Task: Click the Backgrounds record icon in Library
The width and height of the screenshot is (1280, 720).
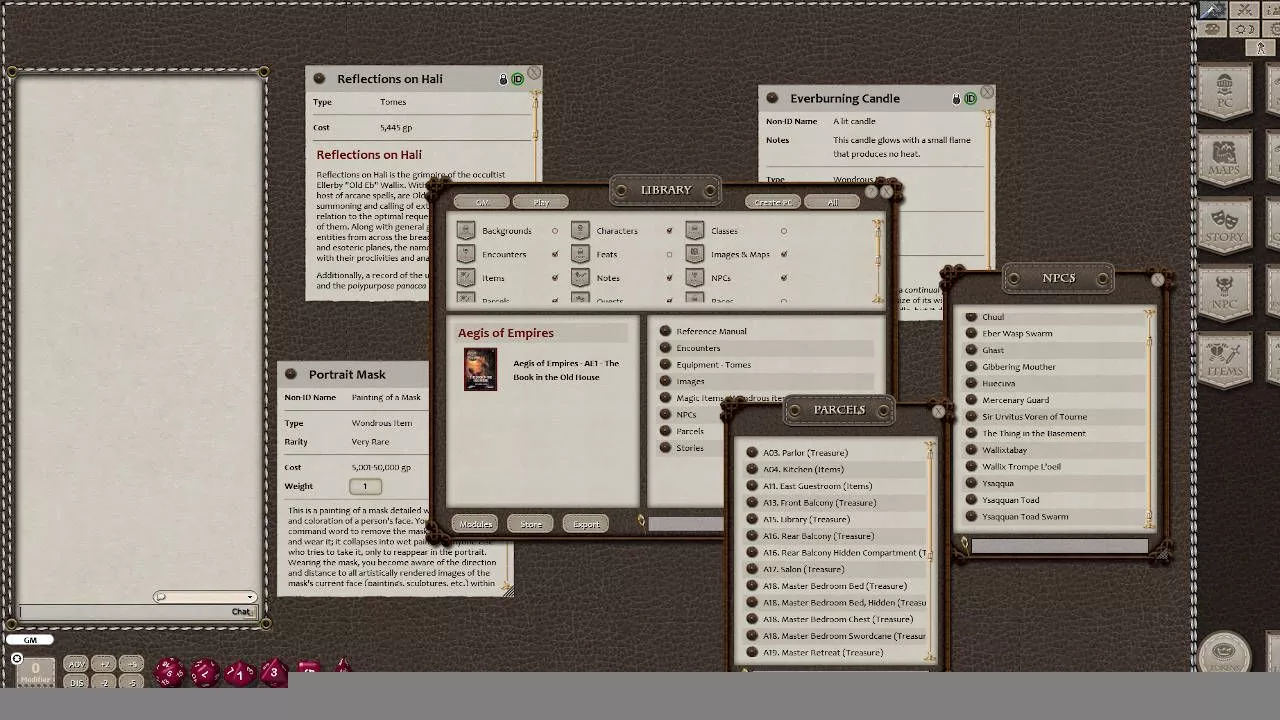Action: pyautogui.click(x=465, y=230)
